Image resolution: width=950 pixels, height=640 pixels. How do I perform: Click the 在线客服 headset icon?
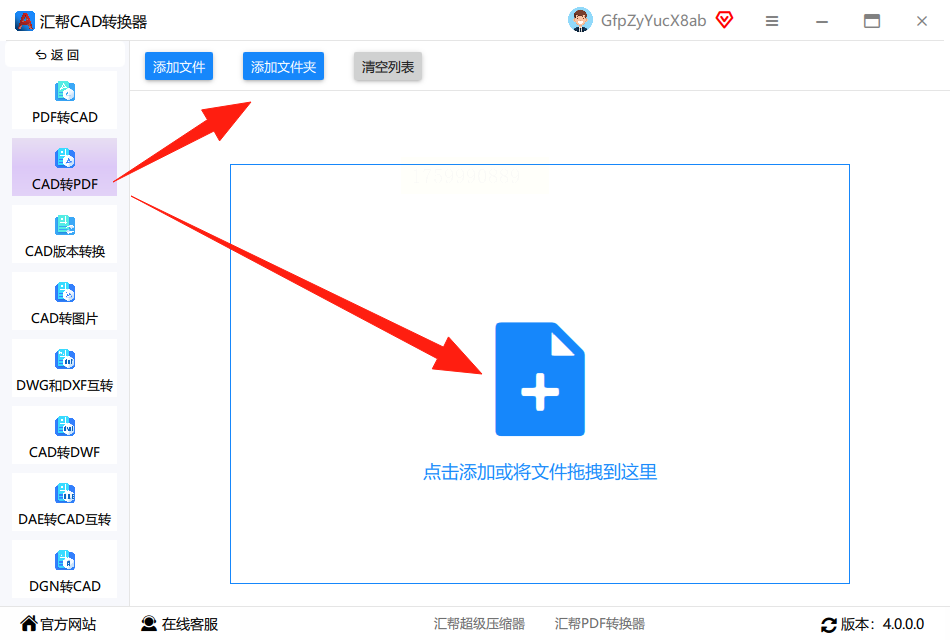coord(148,623)
